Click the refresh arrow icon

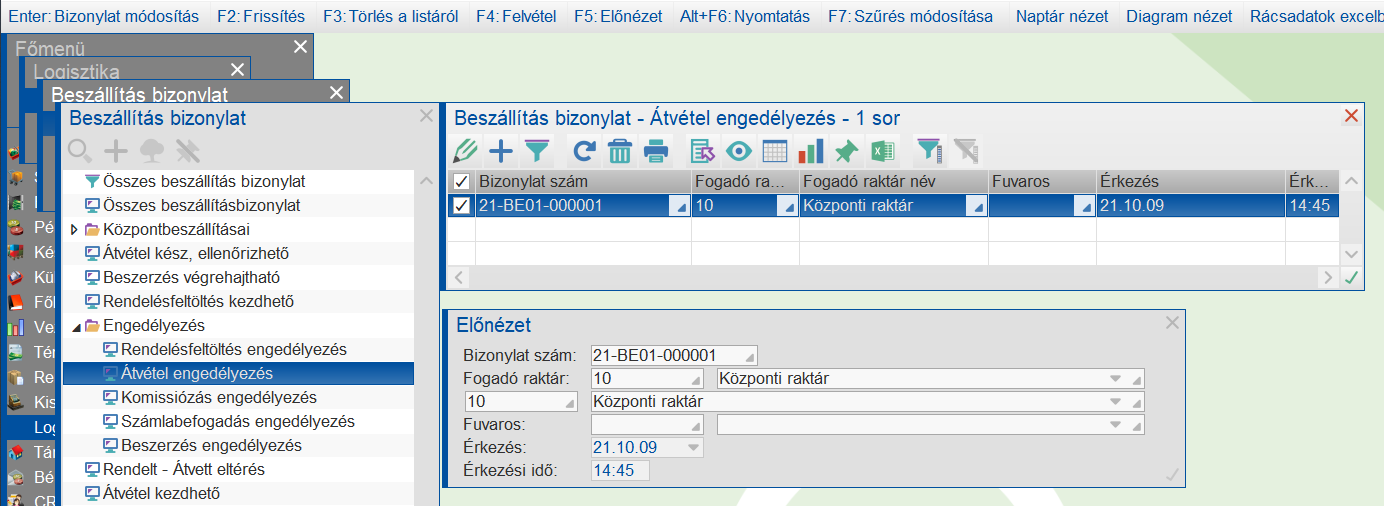point(584,151)
